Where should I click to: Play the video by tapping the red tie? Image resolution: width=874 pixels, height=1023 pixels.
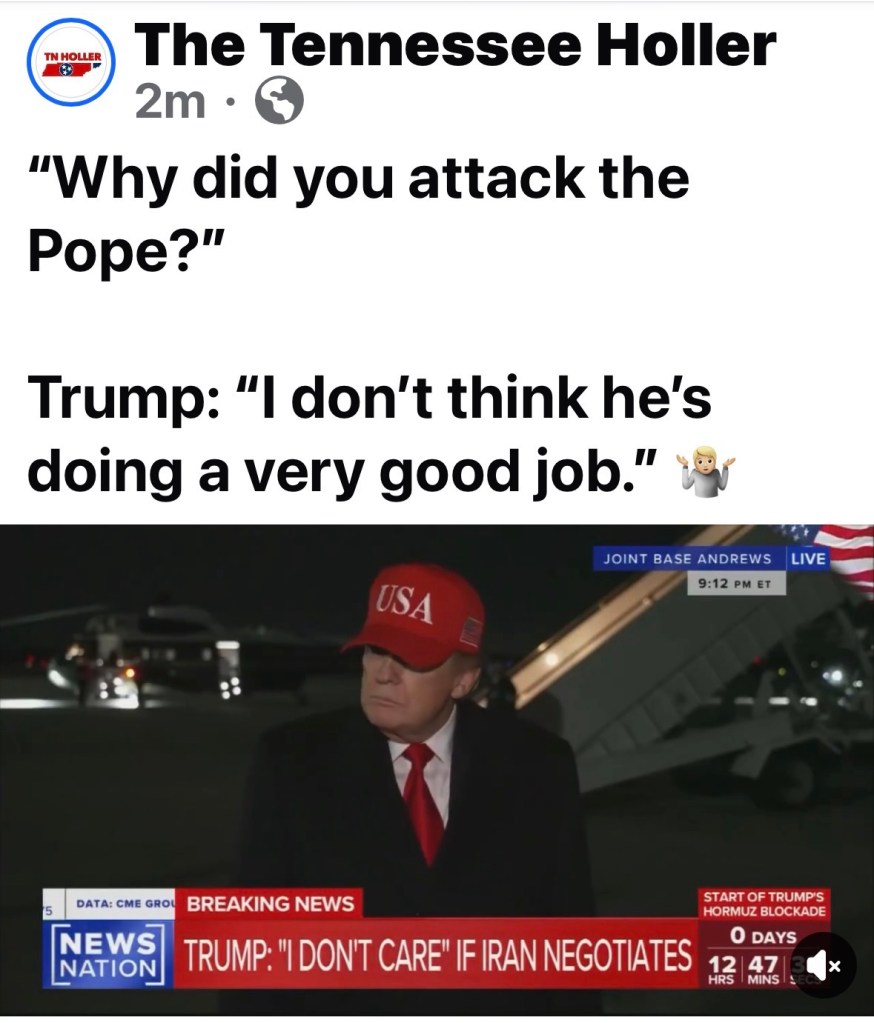tap(425, 799)
